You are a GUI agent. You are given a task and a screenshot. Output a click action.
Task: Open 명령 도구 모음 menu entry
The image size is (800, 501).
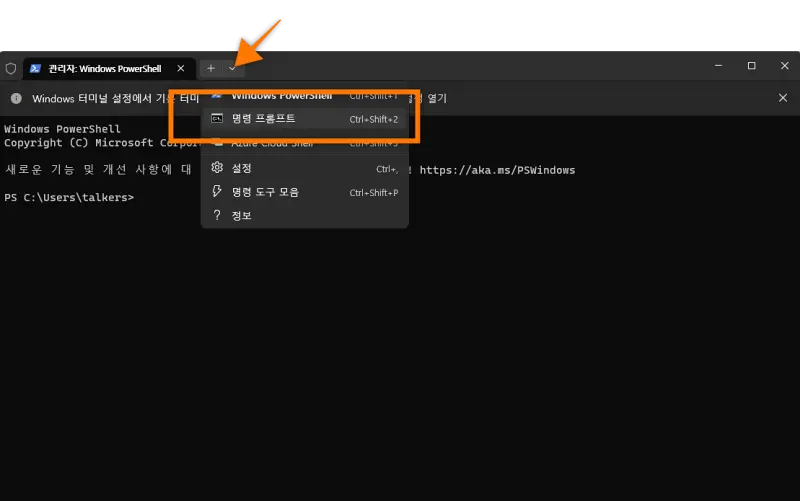305,192
